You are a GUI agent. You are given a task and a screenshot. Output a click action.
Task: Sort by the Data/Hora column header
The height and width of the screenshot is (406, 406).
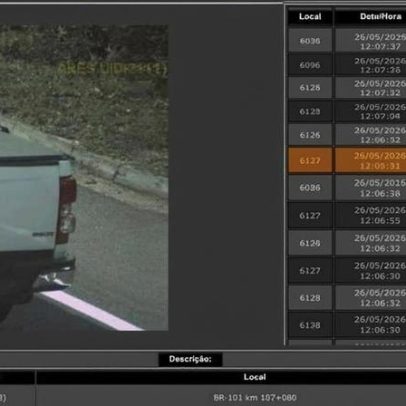tap(371, 16)
